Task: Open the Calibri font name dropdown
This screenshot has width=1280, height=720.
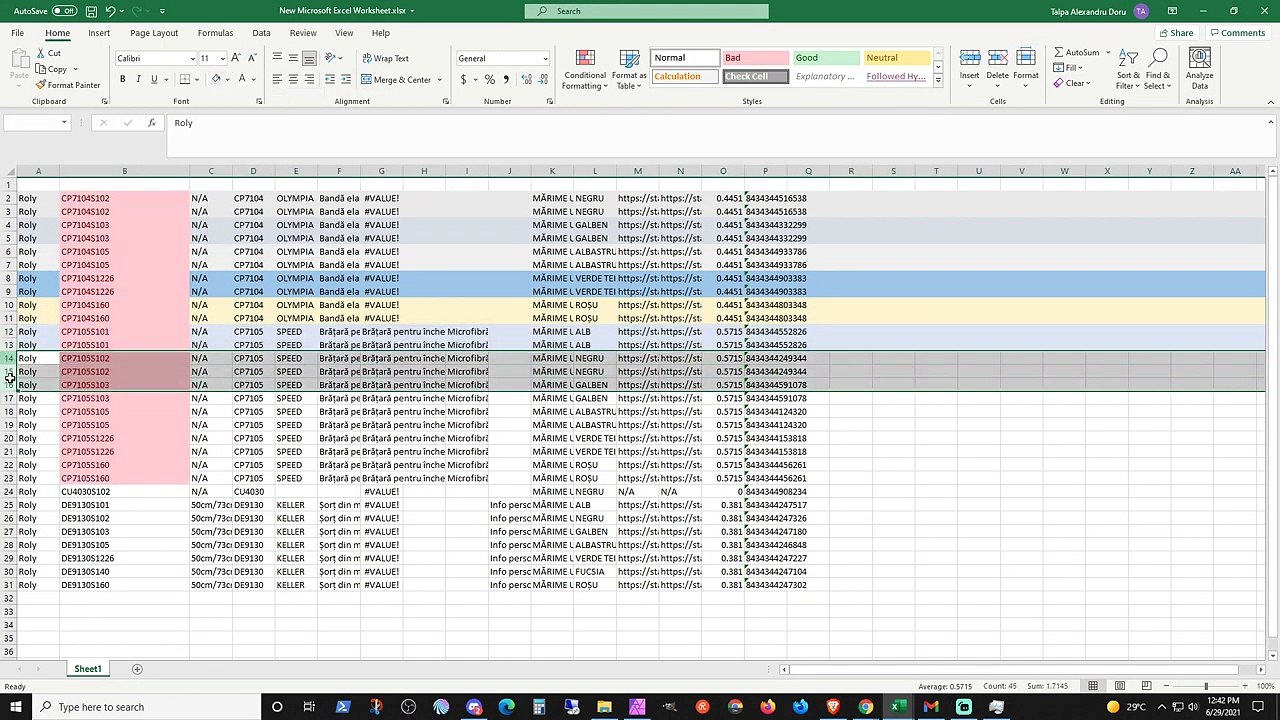Action: (192, 58)
